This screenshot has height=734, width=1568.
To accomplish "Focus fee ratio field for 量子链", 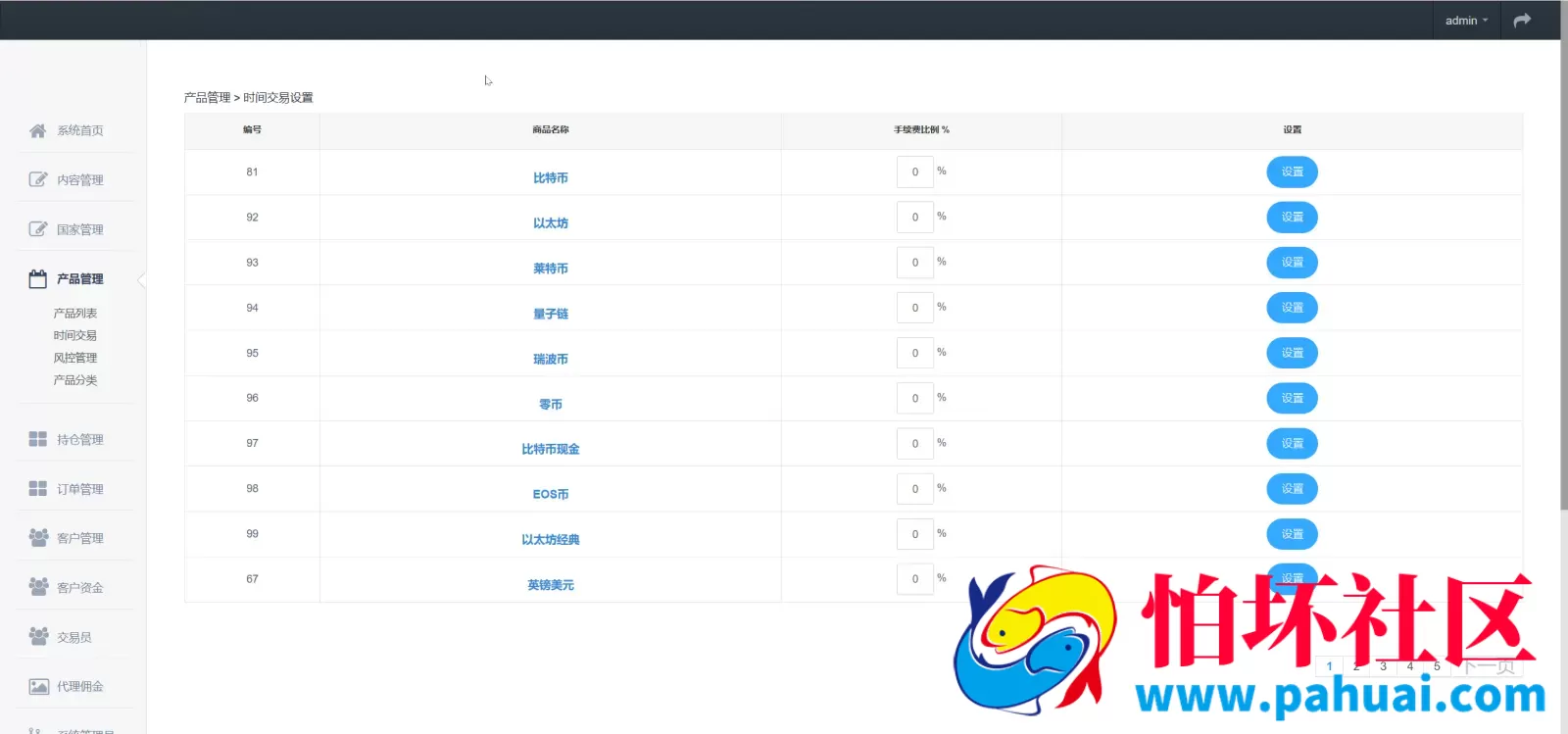I will pyautogui.click(x=915, y=308).
